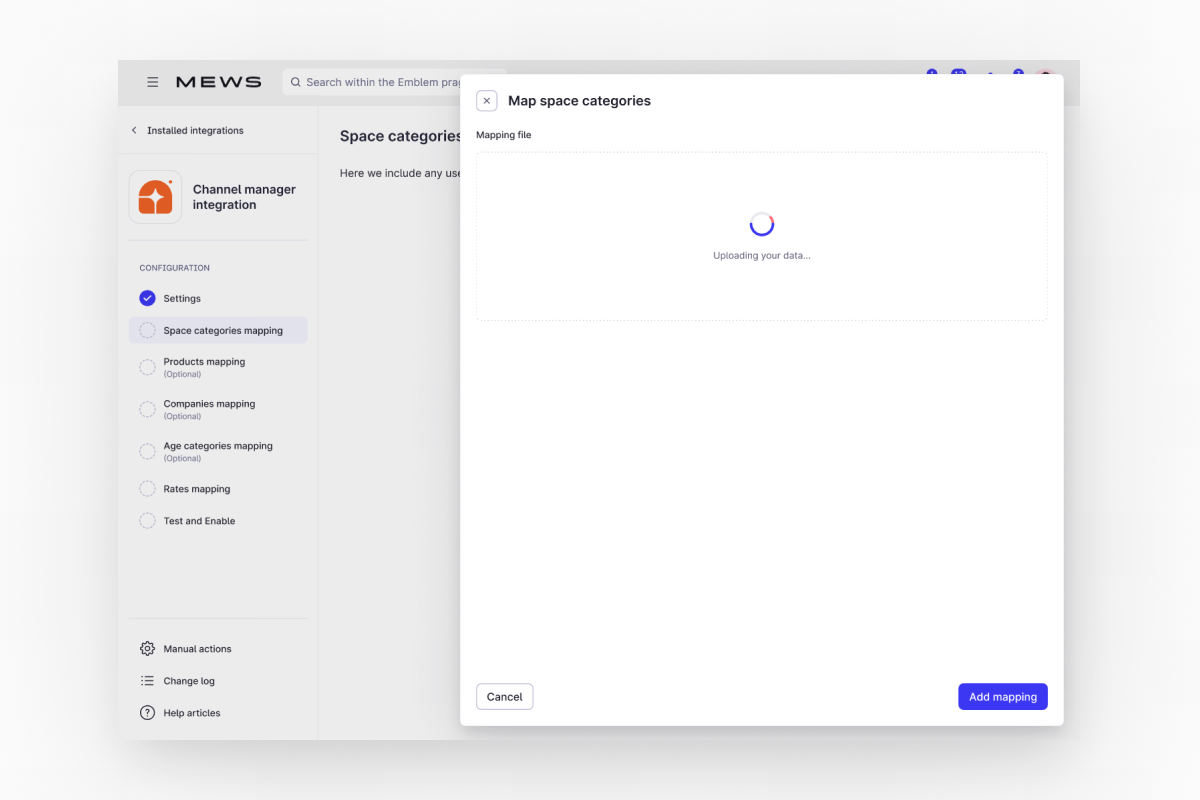Open the Products mapping step
This screenshot has width=1200, height=800.
point(204,367)
